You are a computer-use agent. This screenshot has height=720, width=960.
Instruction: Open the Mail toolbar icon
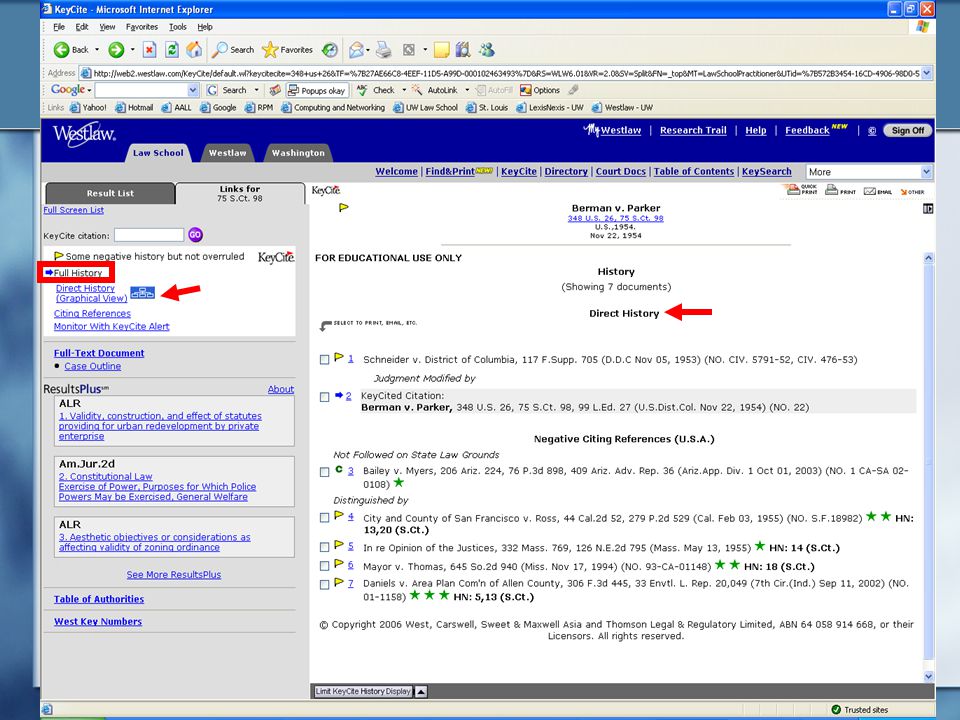(356, 50)
